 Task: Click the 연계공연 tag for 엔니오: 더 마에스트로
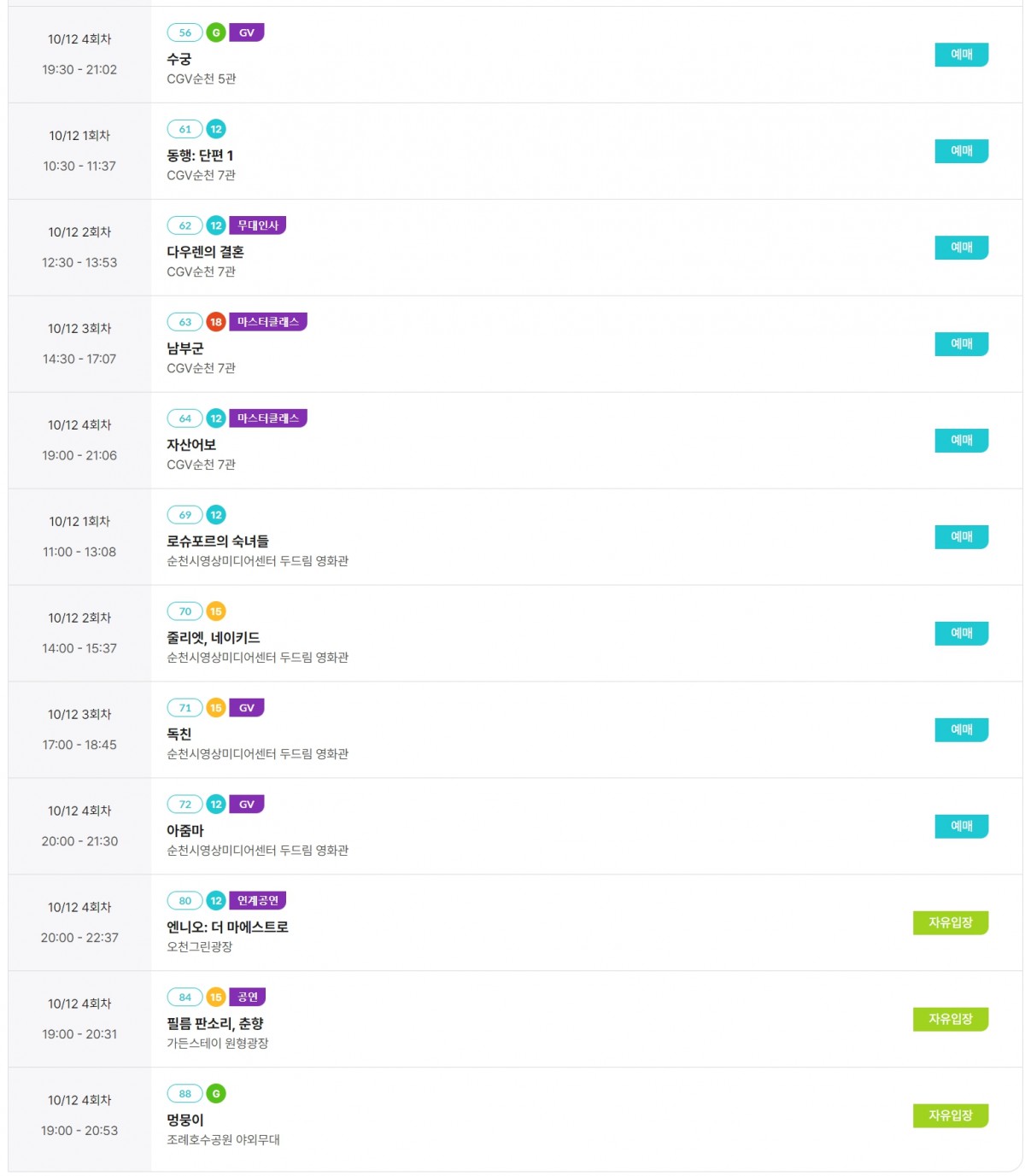(258, 901)
